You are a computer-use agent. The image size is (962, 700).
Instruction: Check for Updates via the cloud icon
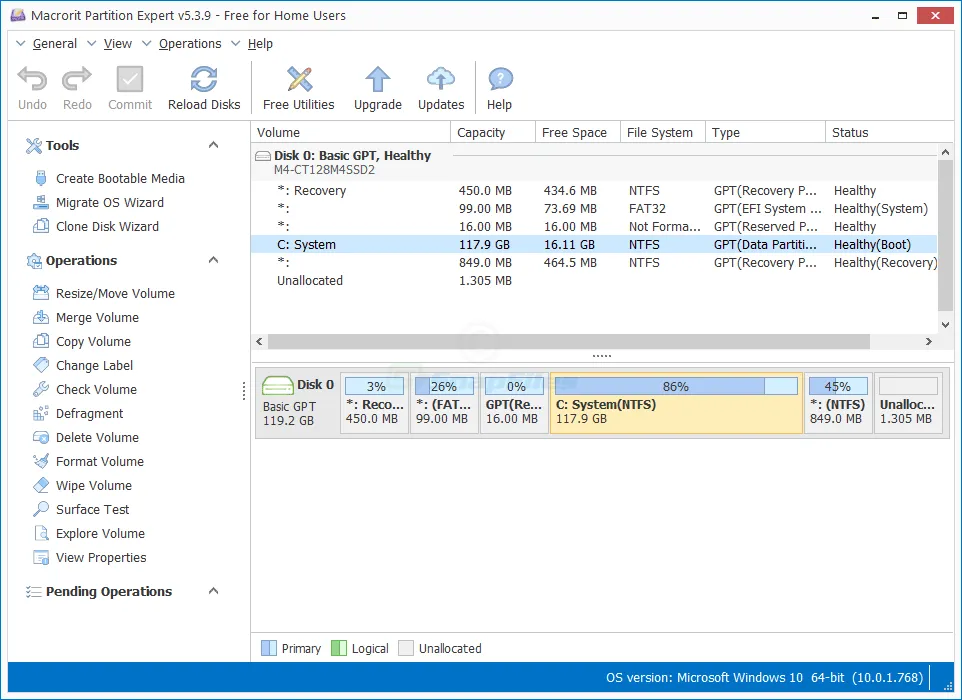point(441,79)
